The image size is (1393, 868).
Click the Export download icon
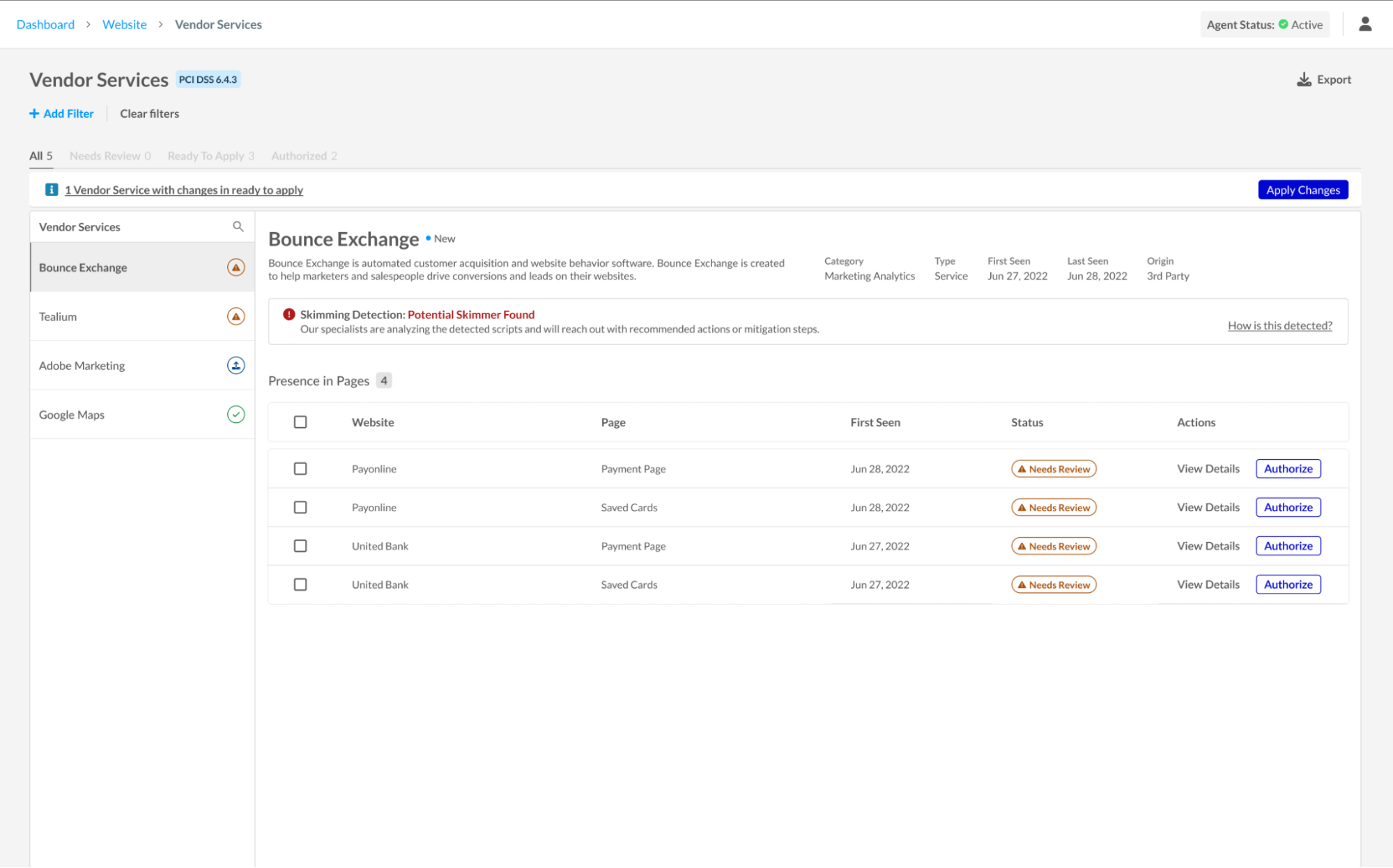click(x=1302, y=79)
